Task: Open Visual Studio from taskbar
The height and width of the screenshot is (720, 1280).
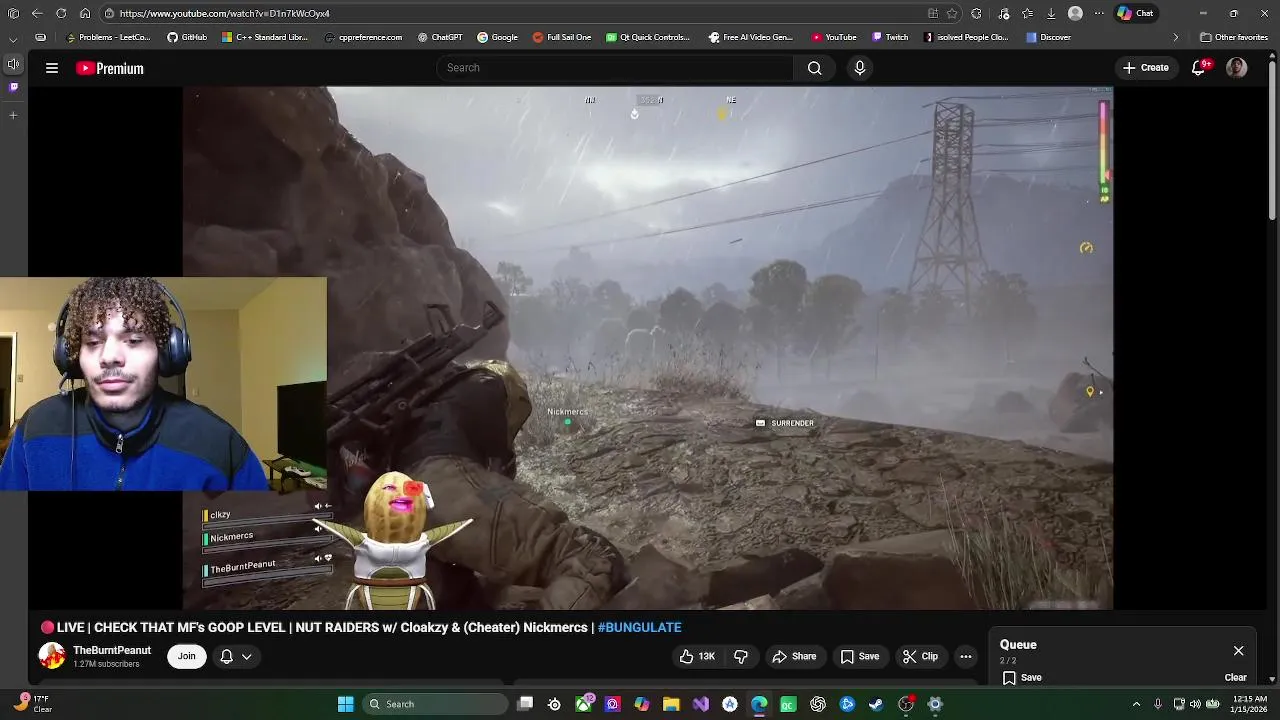Action: click(701, 704)
